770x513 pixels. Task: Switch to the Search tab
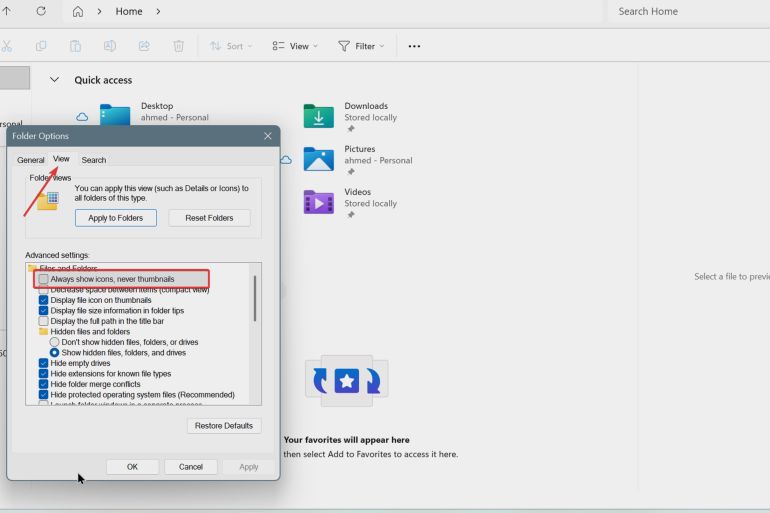(94, 160)
